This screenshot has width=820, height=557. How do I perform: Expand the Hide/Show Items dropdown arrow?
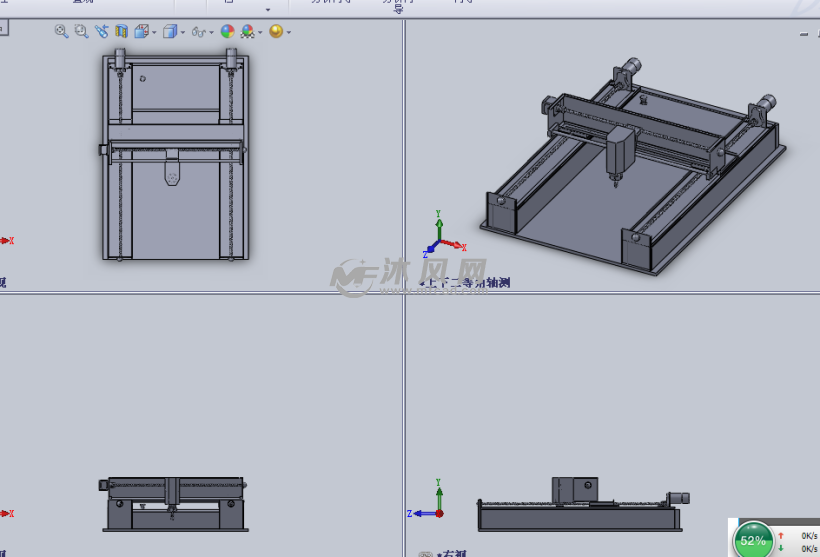[212, 33]
